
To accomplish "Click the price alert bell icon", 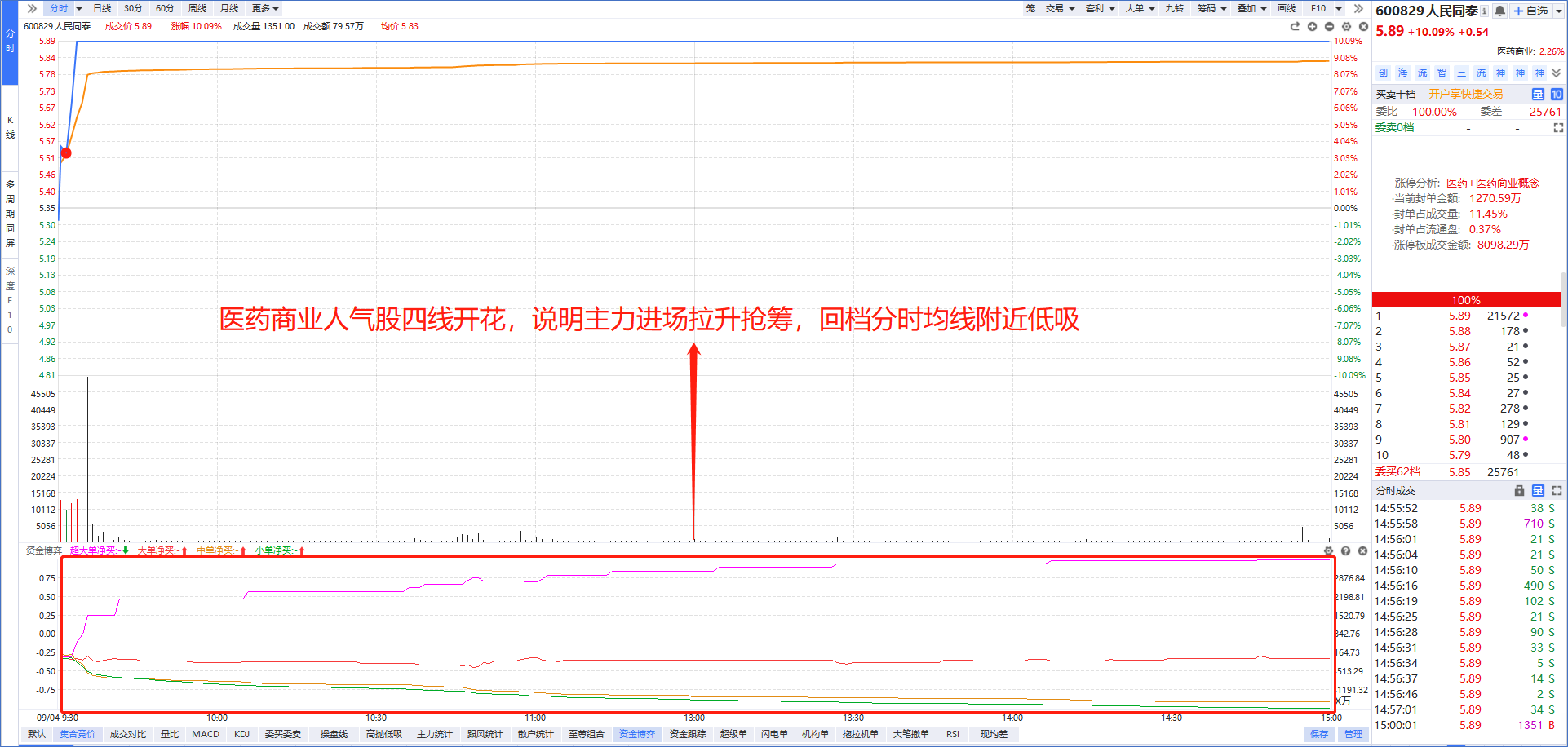I will click(x=1500, y=11).
